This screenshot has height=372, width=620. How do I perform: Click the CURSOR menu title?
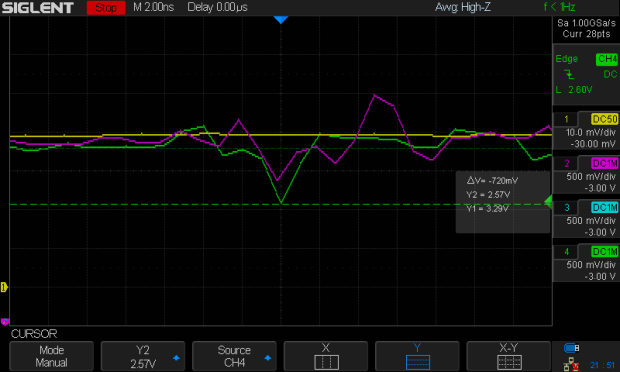[x=34, y=334]
